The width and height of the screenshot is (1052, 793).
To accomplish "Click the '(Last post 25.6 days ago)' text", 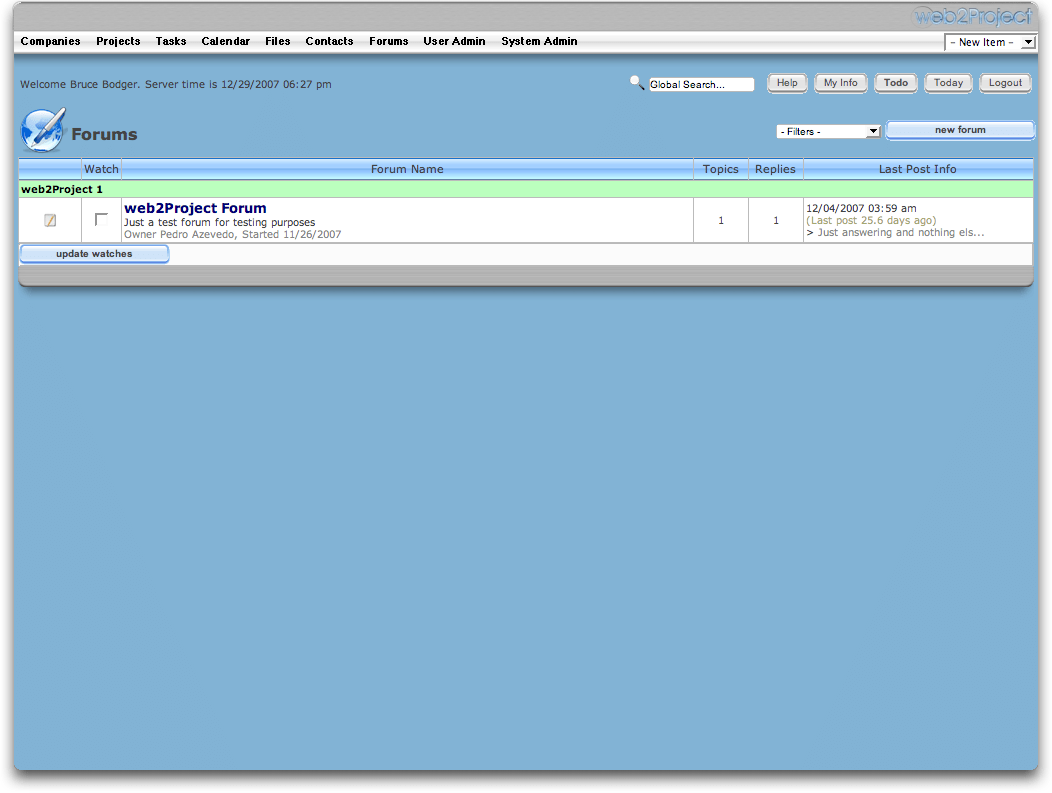I will point(871,221).
